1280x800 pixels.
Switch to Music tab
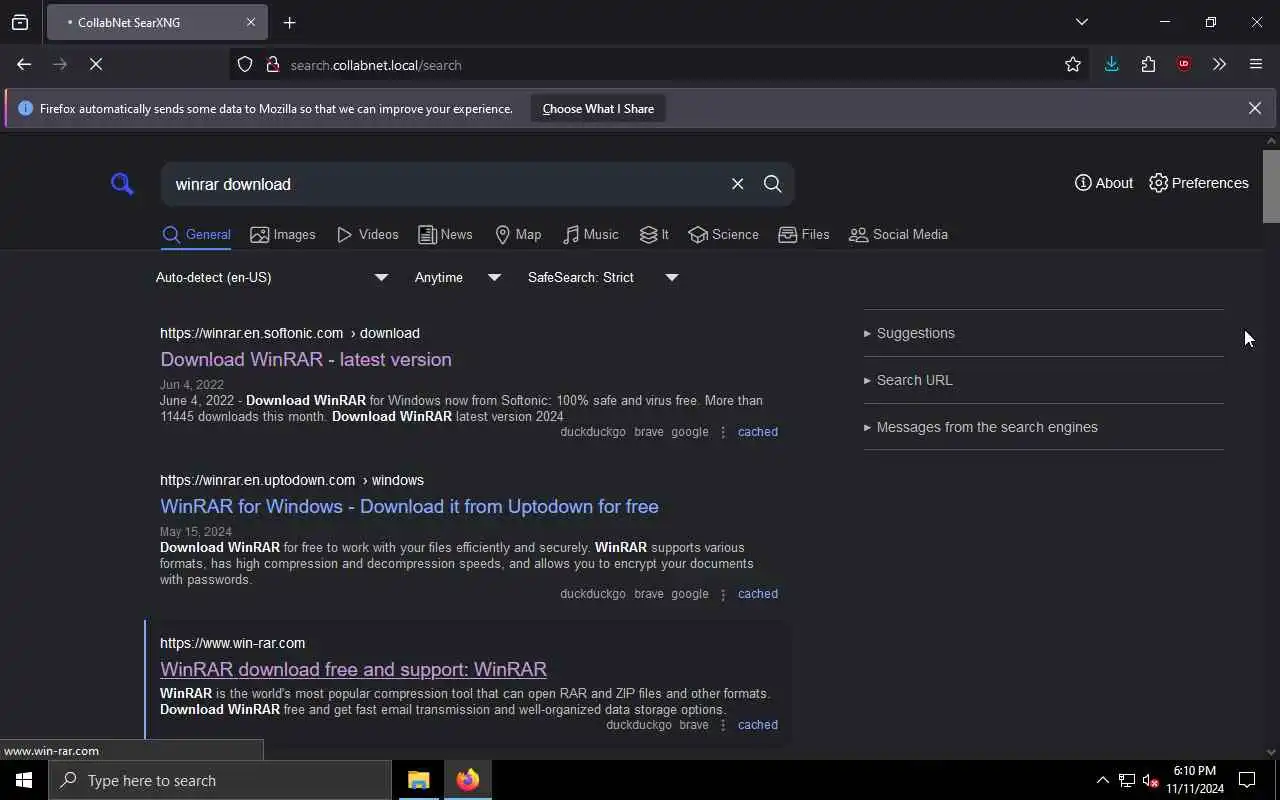(x=591, y=235)
